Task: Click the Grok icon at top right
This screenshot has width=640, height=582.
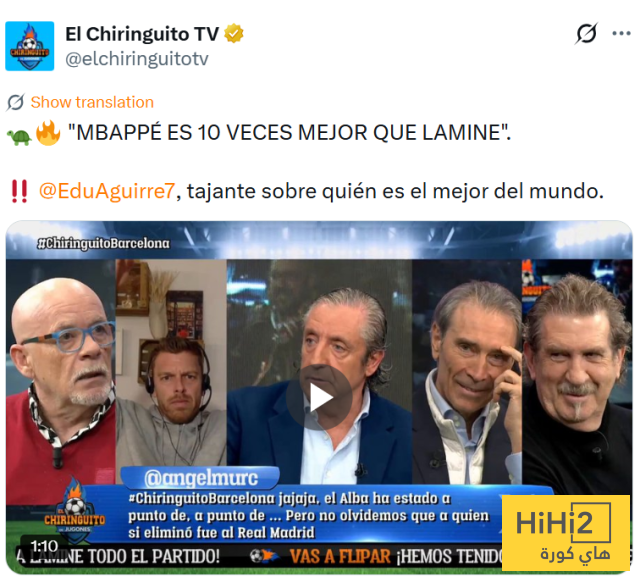Action: 587,33
